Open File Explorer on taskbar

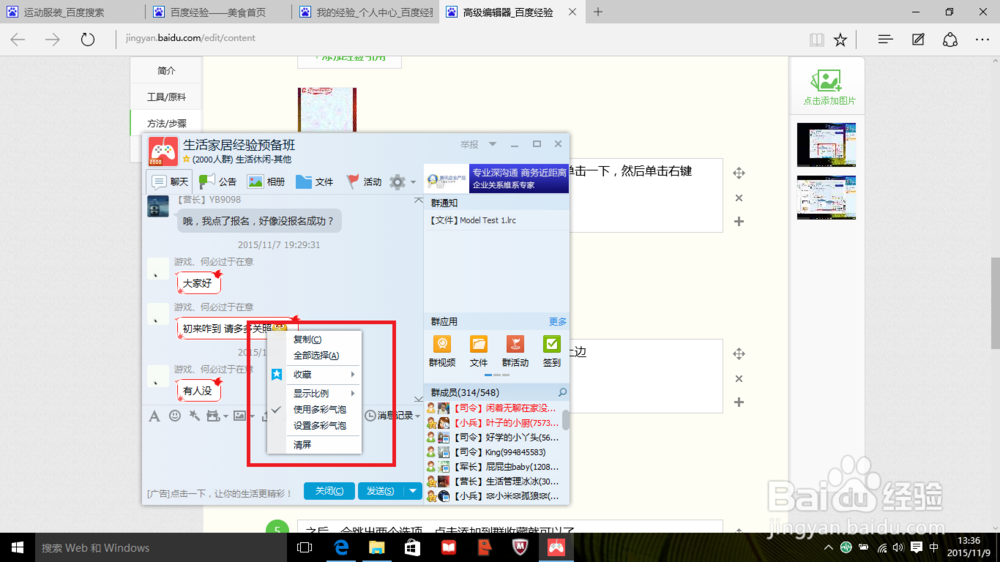377,548
